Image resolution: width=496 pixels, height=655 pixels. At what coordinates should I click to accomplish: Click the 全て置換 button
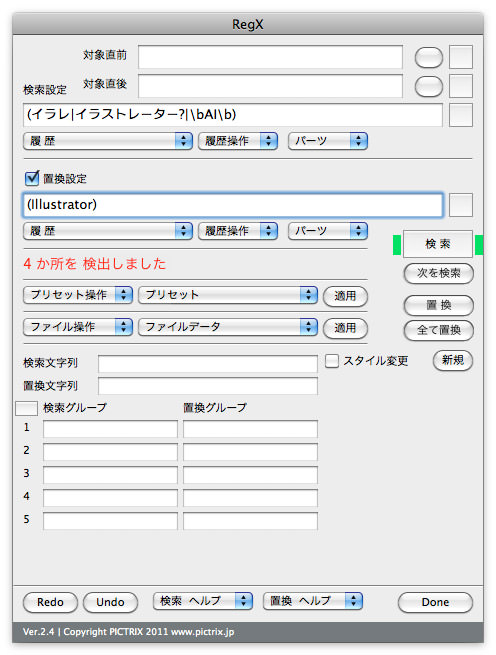click(x=439, y=330)
